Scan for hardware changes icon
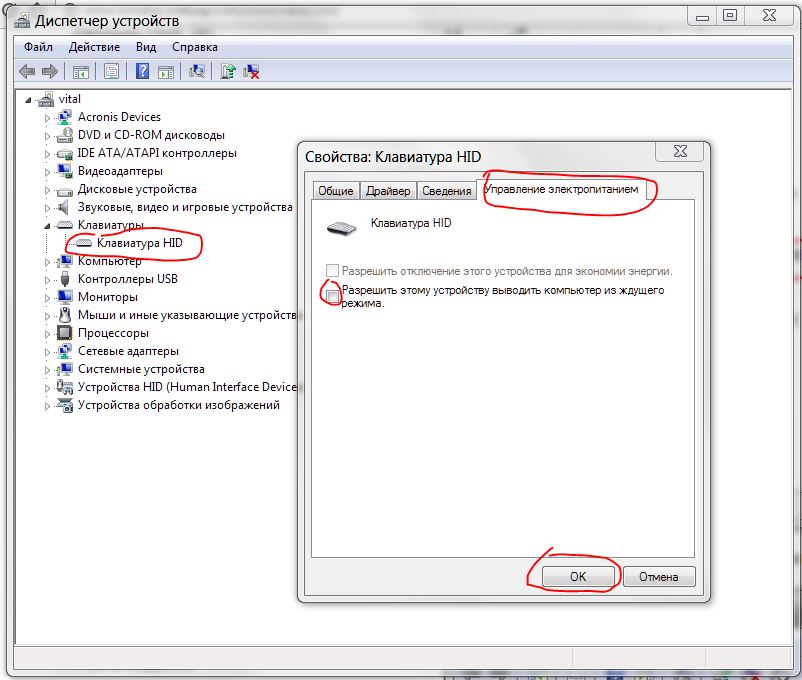 pos(196,71)
